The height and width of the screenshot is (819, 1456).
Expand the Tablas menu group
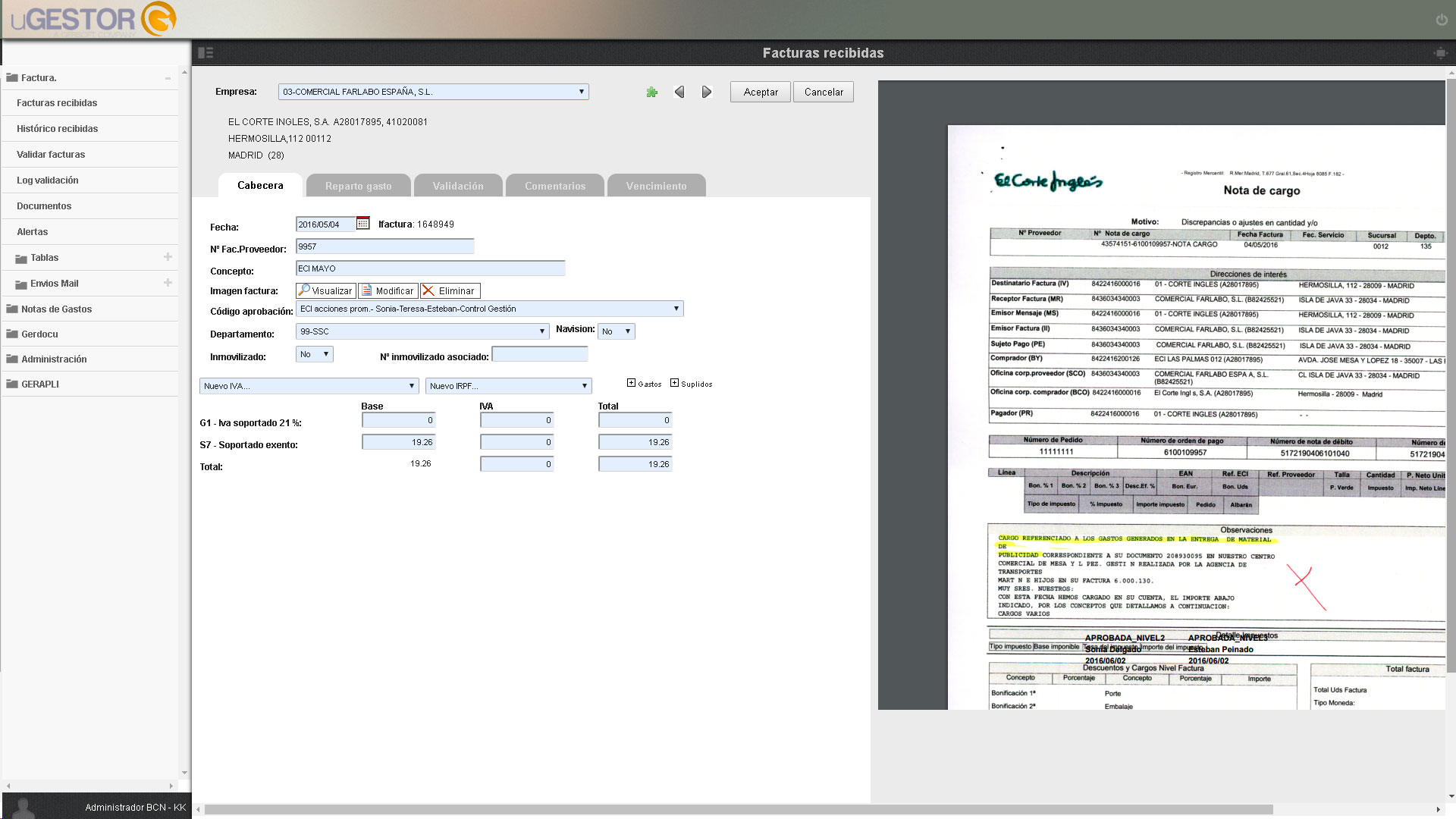[168, 257]
